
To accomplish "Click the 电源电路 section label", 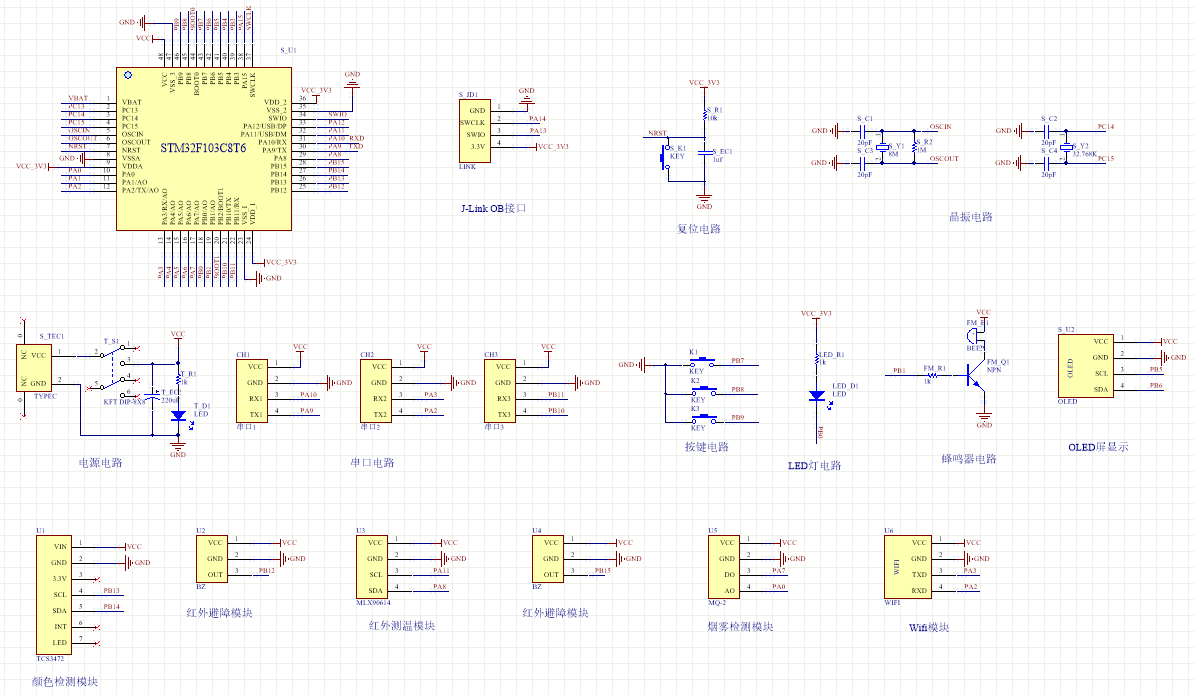I will (x=103, y=463).
